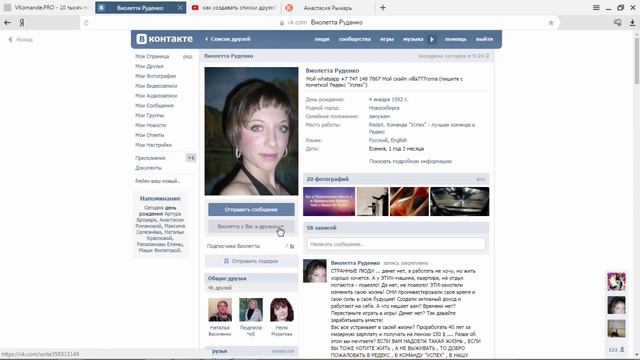Open a new browser tab with the plus icon
Viewport: 640px width, 360px height.
383,7
